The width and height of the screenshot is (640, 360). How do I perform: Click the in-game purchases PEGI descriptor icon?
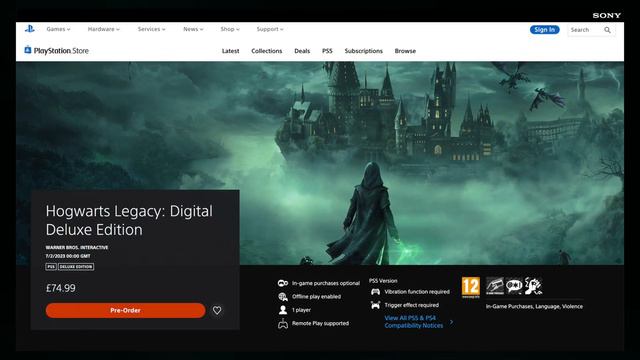coord(495,286)
